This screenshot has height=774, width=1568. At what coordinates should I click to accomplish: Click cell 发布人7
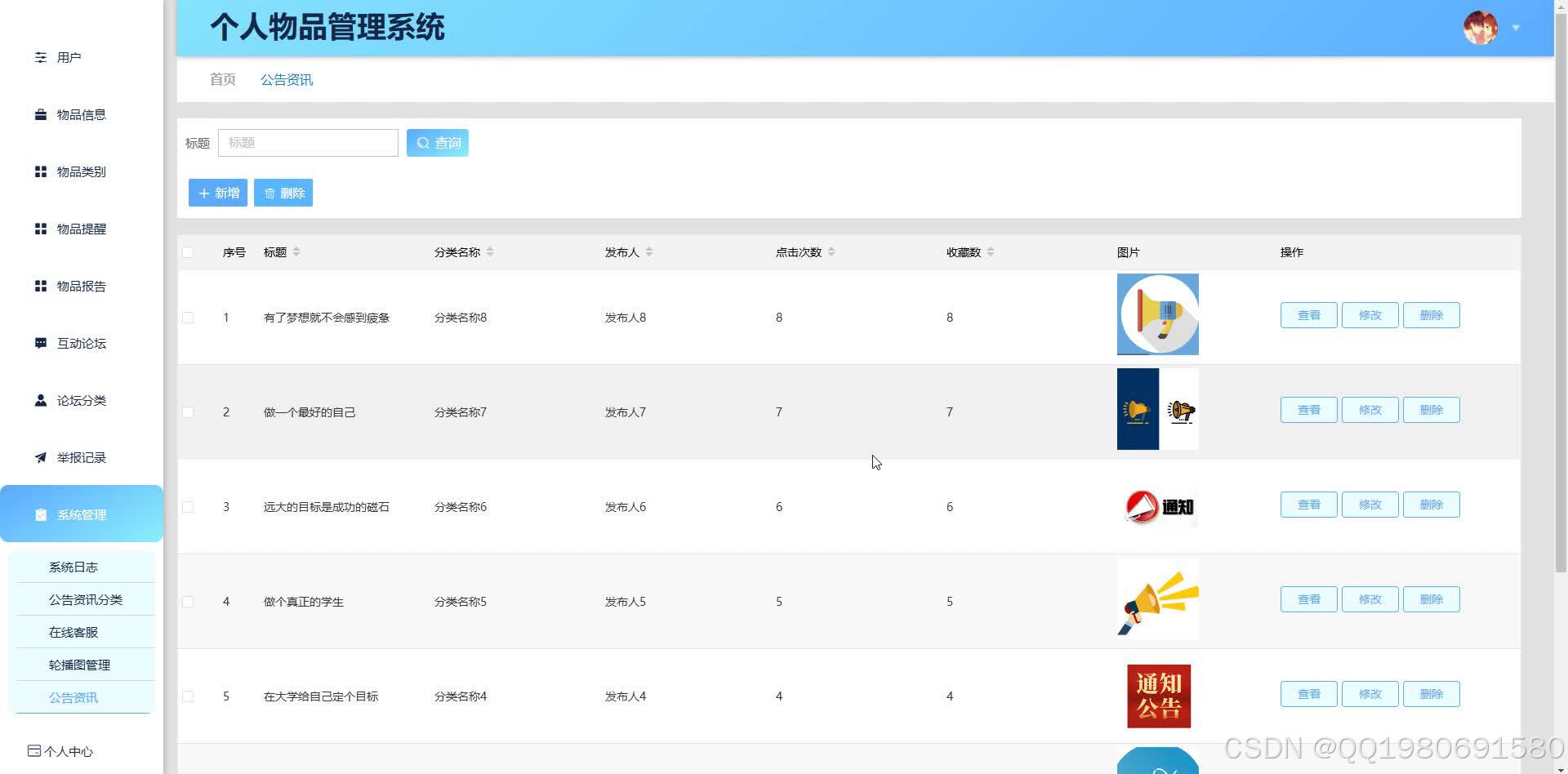626,412
